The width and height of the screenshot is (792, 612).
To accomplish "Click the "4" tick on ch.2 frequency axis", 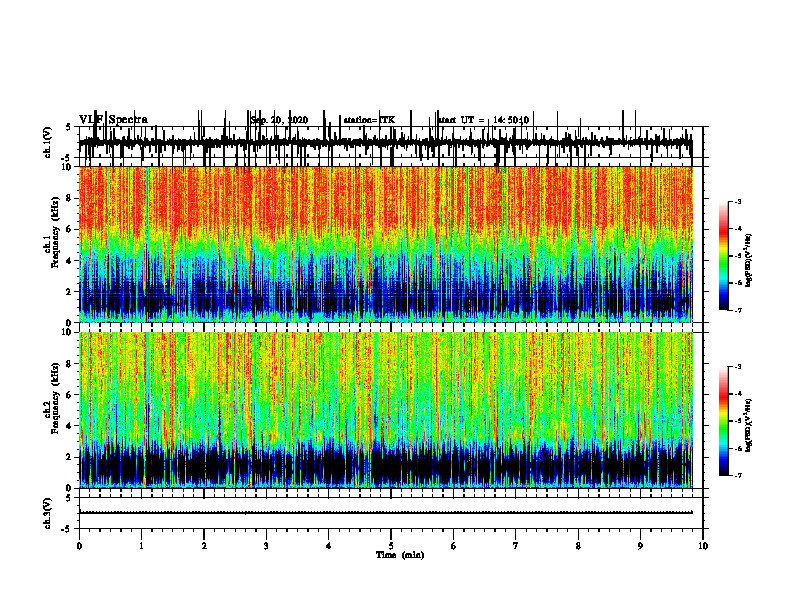I will tap(70, 426).
